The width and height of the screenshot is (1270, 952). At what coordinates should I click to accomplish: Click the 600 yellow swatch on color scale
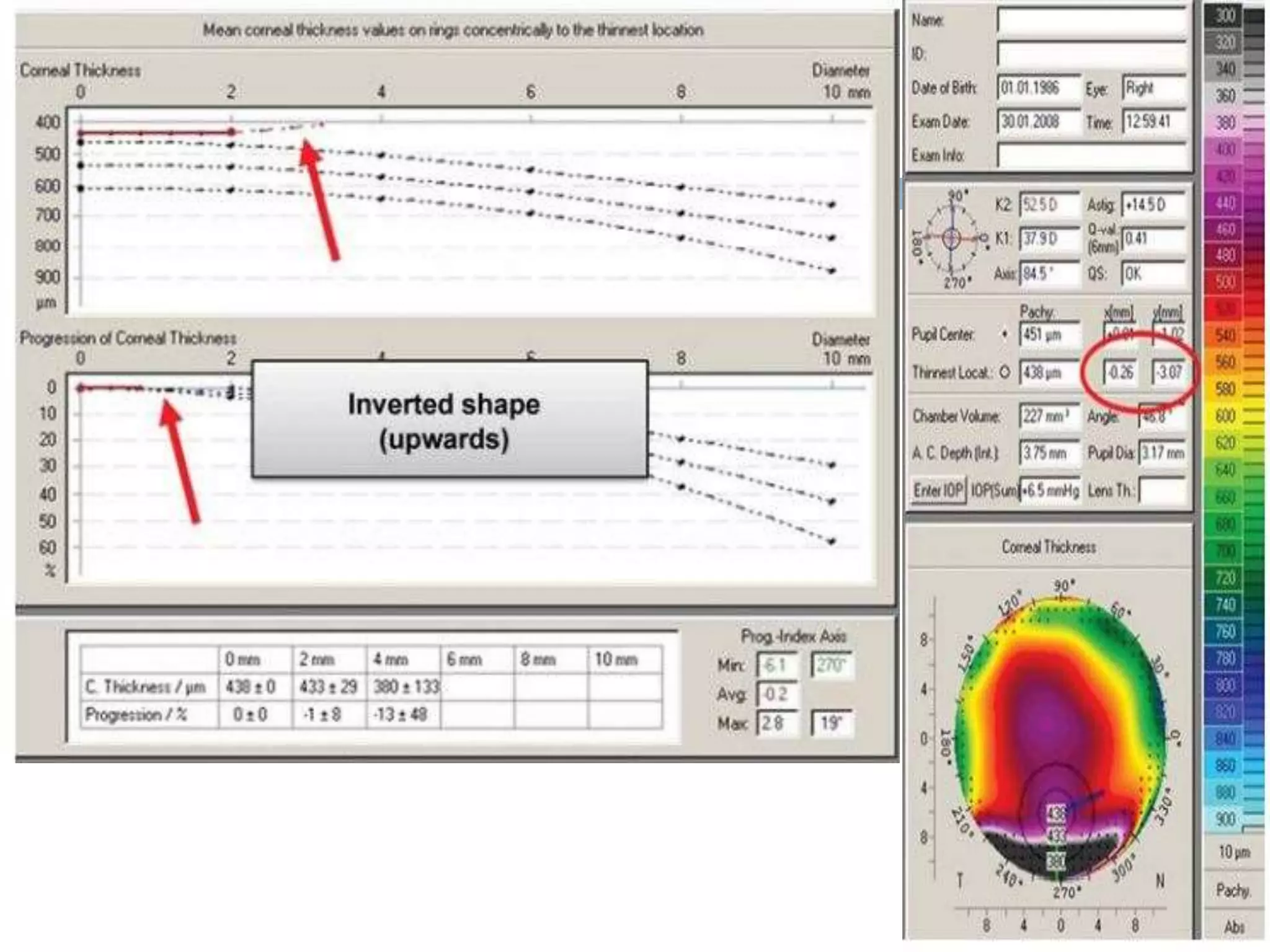click(1225, 416)
